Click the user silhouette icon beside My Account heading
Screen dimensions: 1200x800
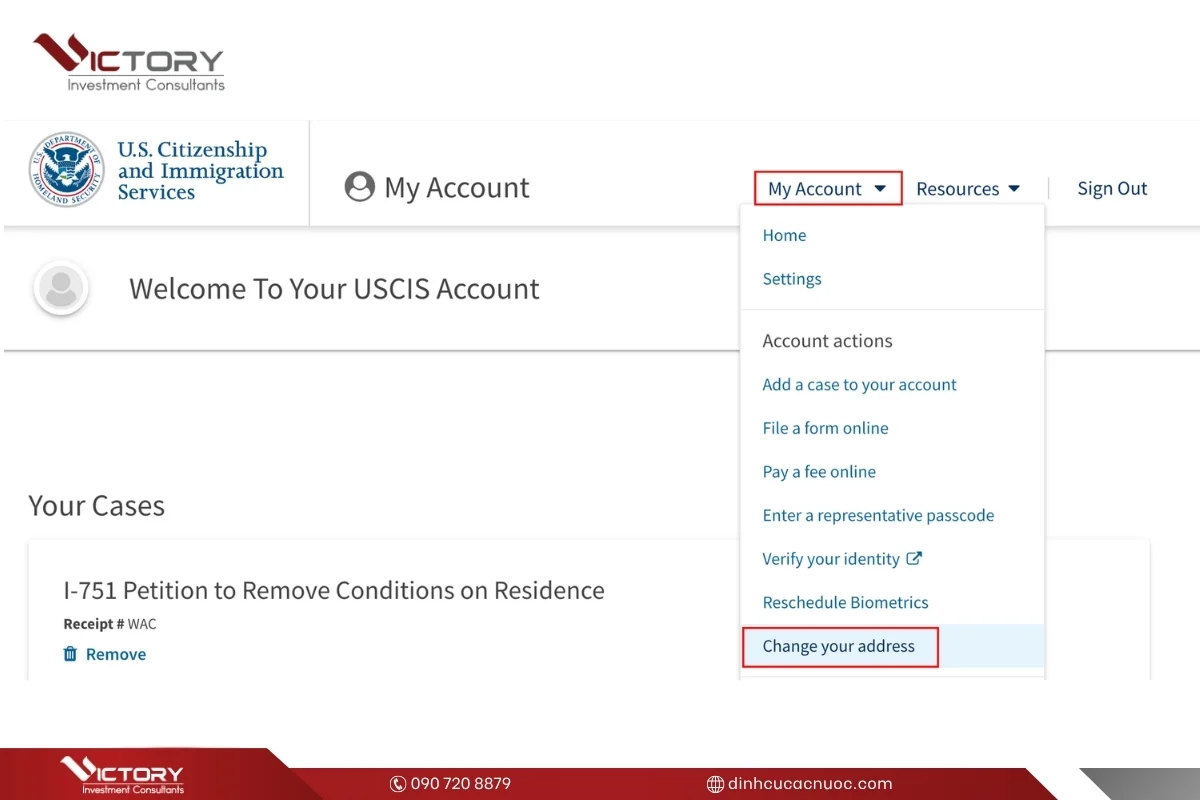tap(359, 187)
